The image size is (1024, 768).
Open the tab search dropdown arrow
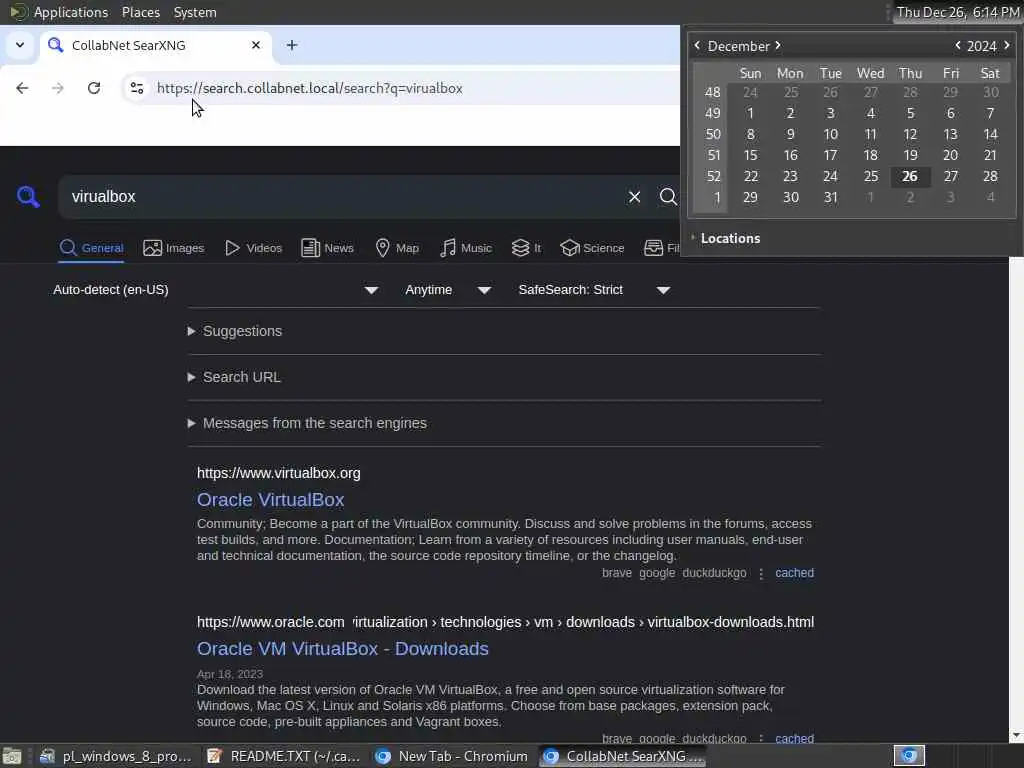(20, 45)
